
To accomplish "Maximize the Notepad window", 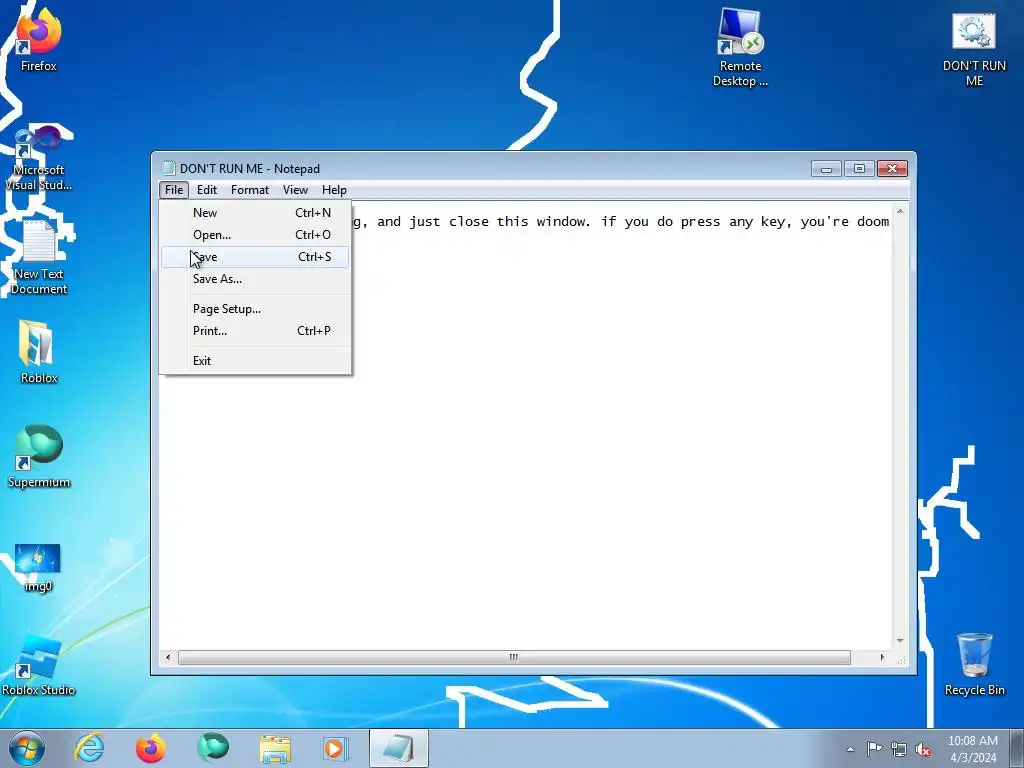I will (x=859, y=169).
